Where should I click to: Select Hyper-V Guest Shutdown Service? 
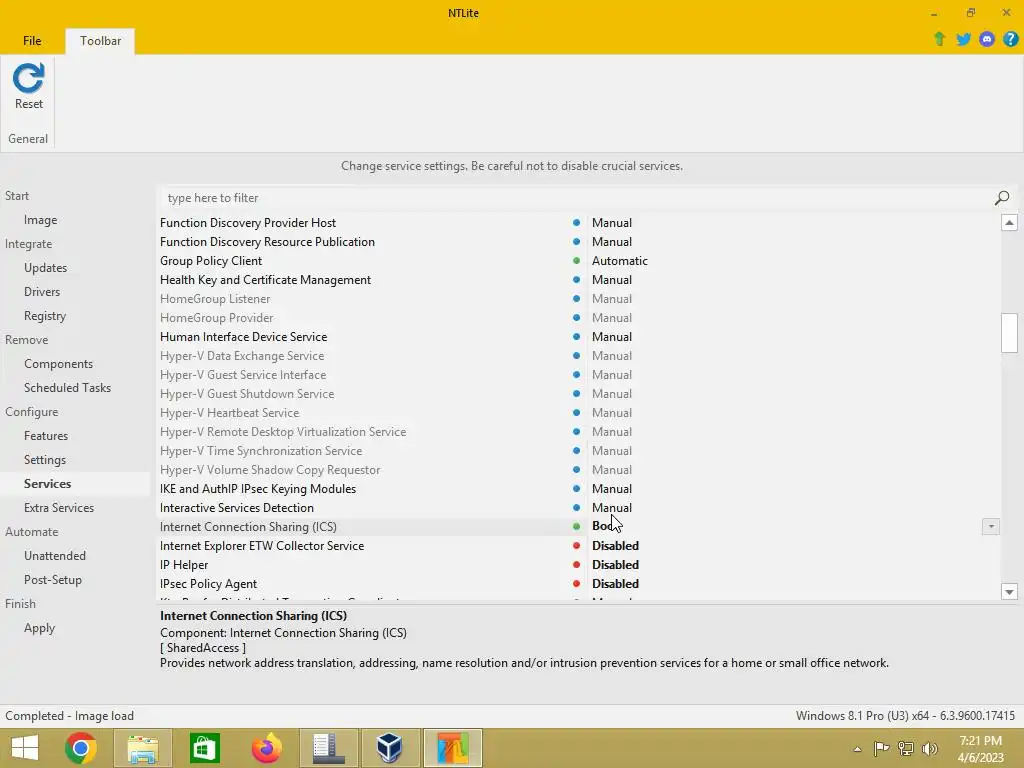click(x=247, y=394)
